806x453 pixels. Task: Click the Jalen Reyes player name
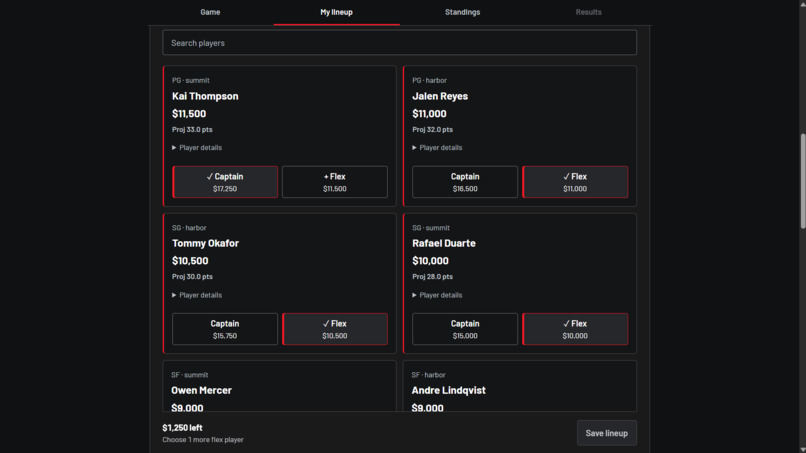(x=440, y=96)
